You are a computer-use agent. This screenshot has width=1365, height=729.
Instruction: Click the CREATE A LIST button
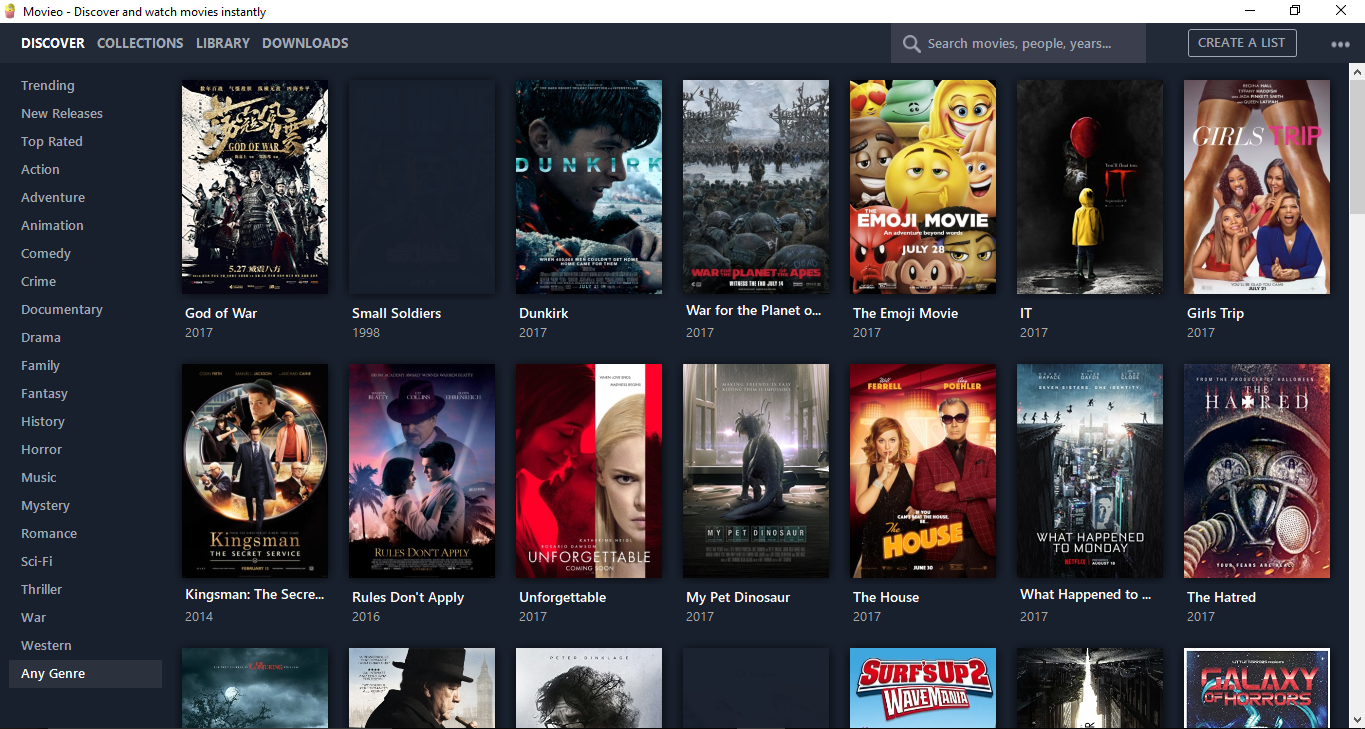pyautogui.click(x=1242, y=43)
